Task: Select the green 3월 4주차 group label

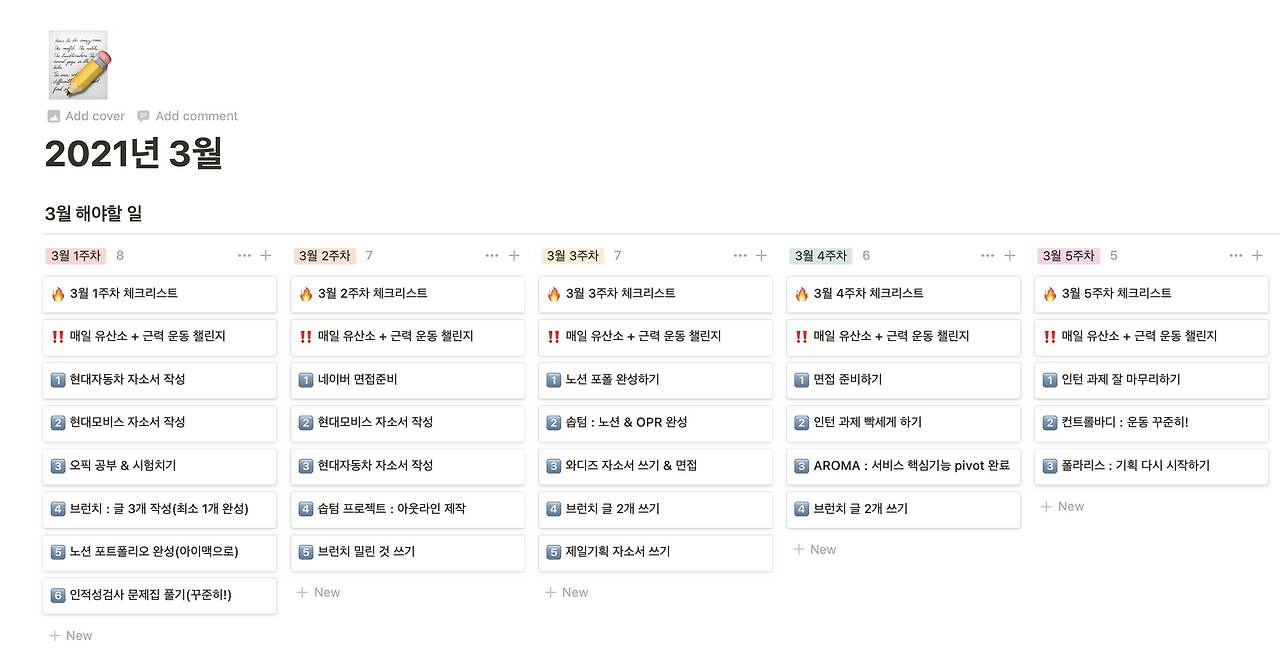Action: click(820, 256)
